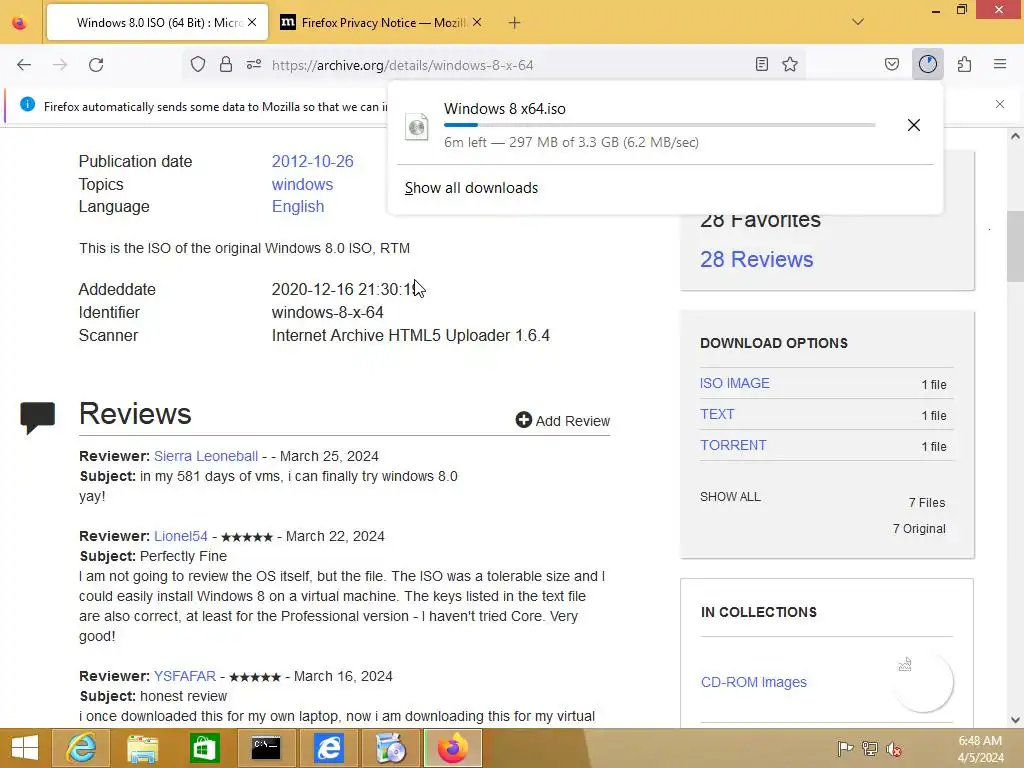Reload the current page
This screenshot has width=1024, height=768.
click(x=96, y=65)
